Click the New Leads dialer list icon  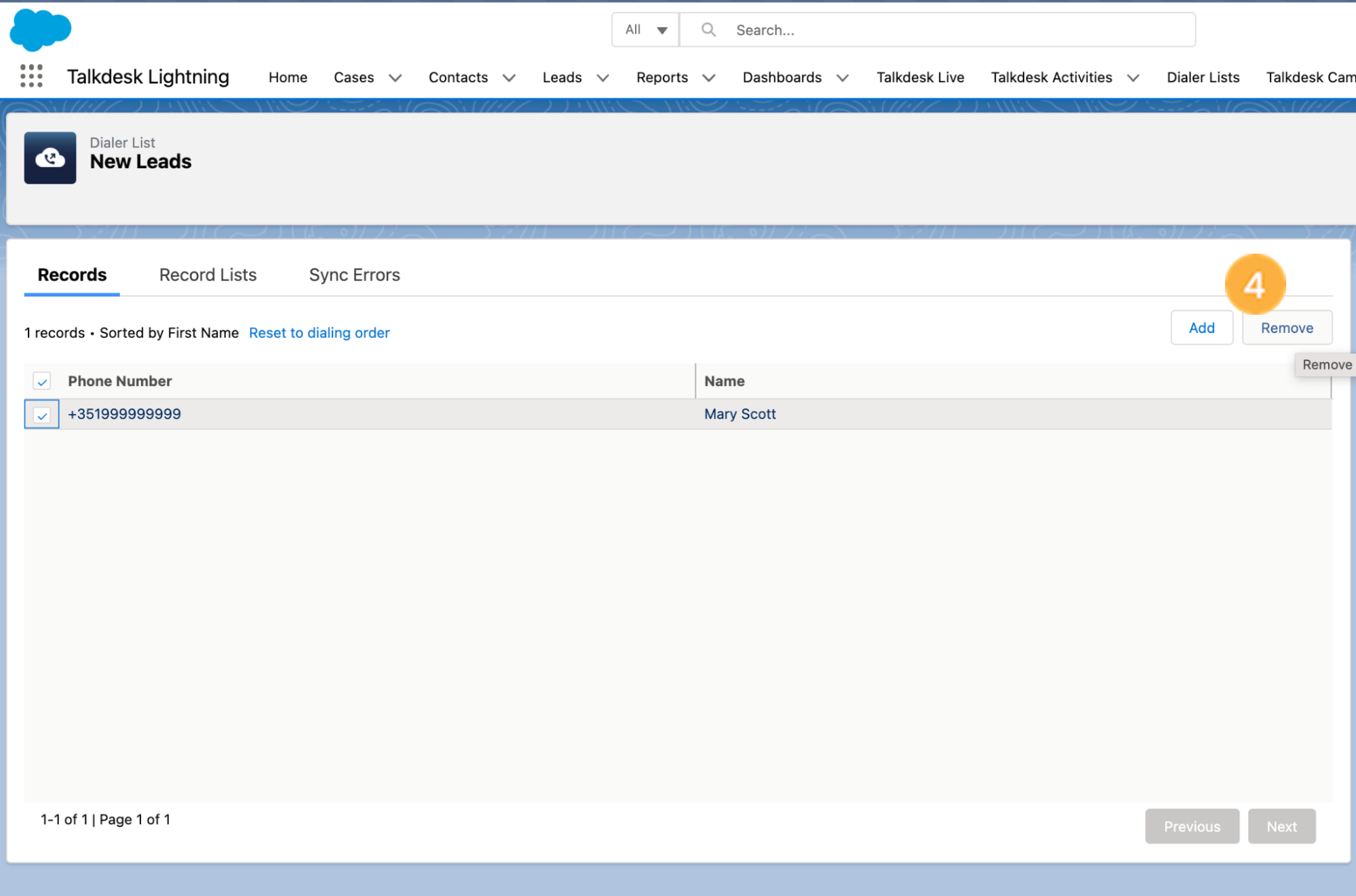[50, 158]
